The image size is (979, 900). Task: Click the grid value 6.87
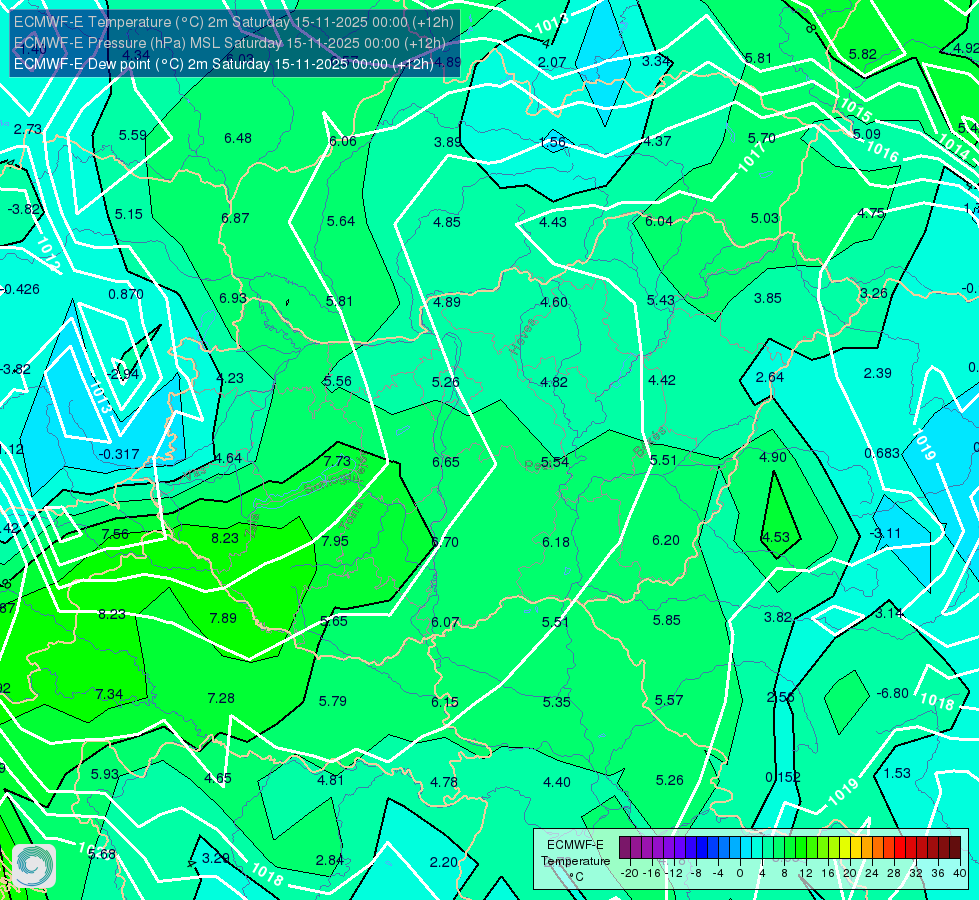tap(235, 218)
